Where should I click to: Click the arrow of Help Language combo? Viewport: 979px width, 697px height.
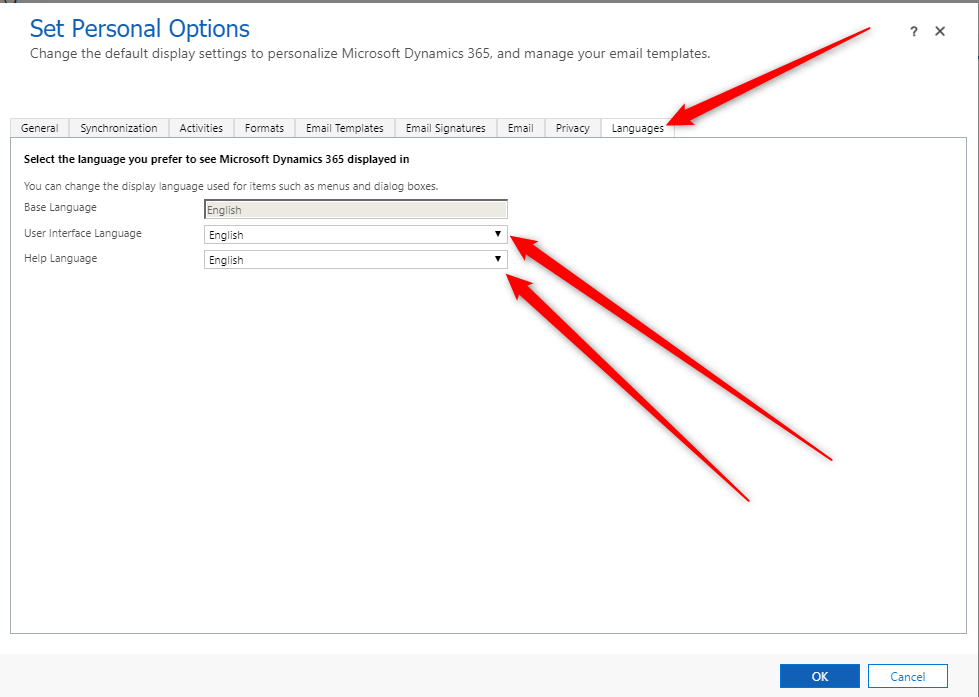tap(497, 260)
